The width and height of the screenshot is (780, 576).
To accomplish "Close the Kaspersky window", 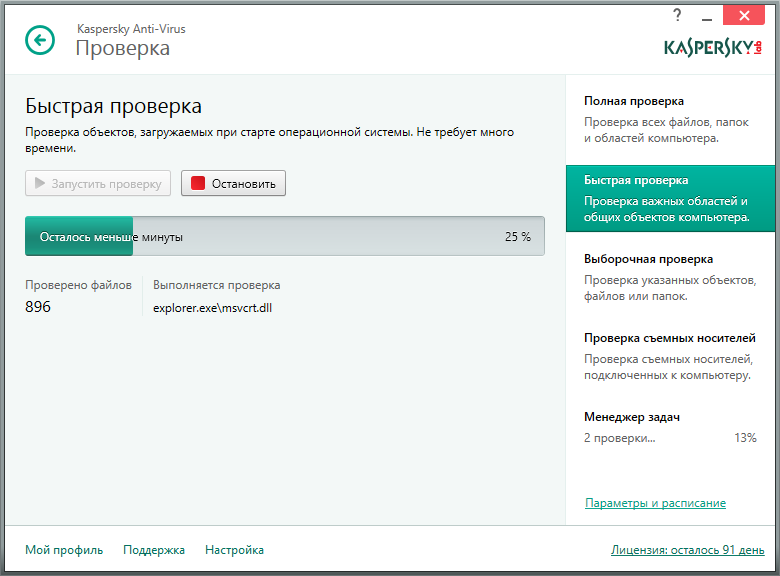I will pos(744,15).
